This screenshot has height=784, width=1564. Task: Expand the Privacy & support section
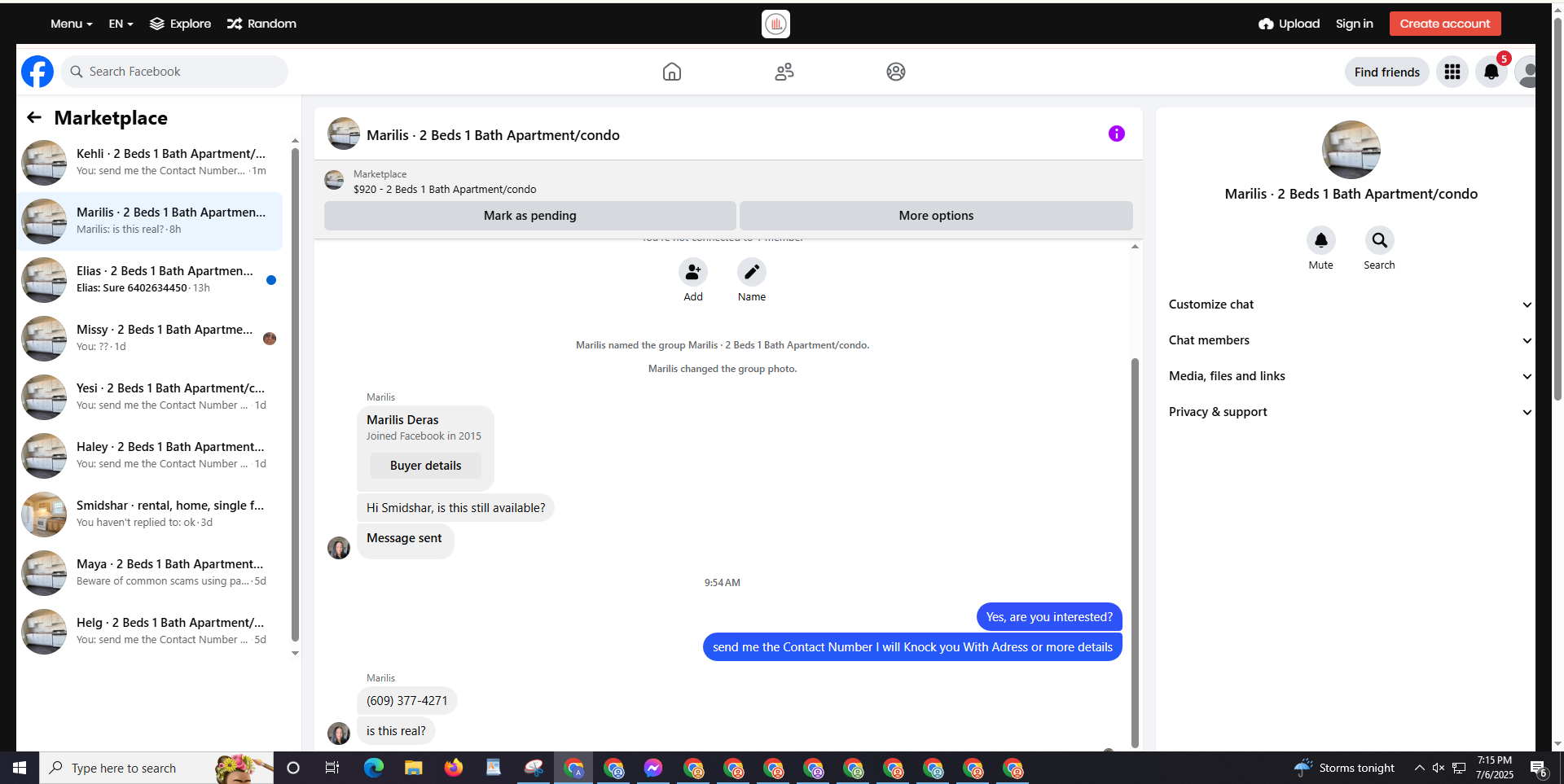click(1351, 412)
